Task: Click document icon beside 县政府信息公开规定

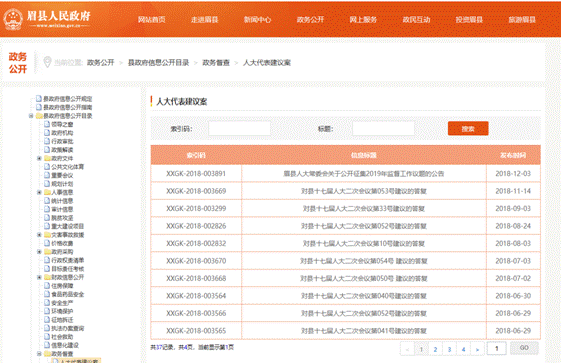Action: (39, 98)
